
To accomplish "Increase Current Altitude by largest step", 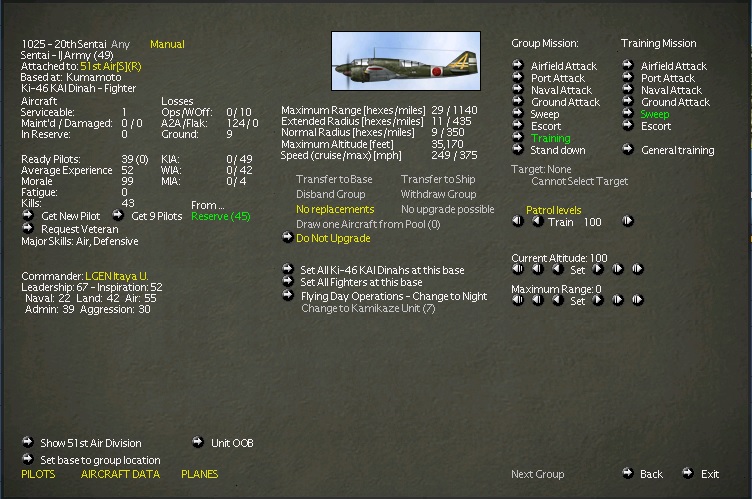I will tap(637, 269).
